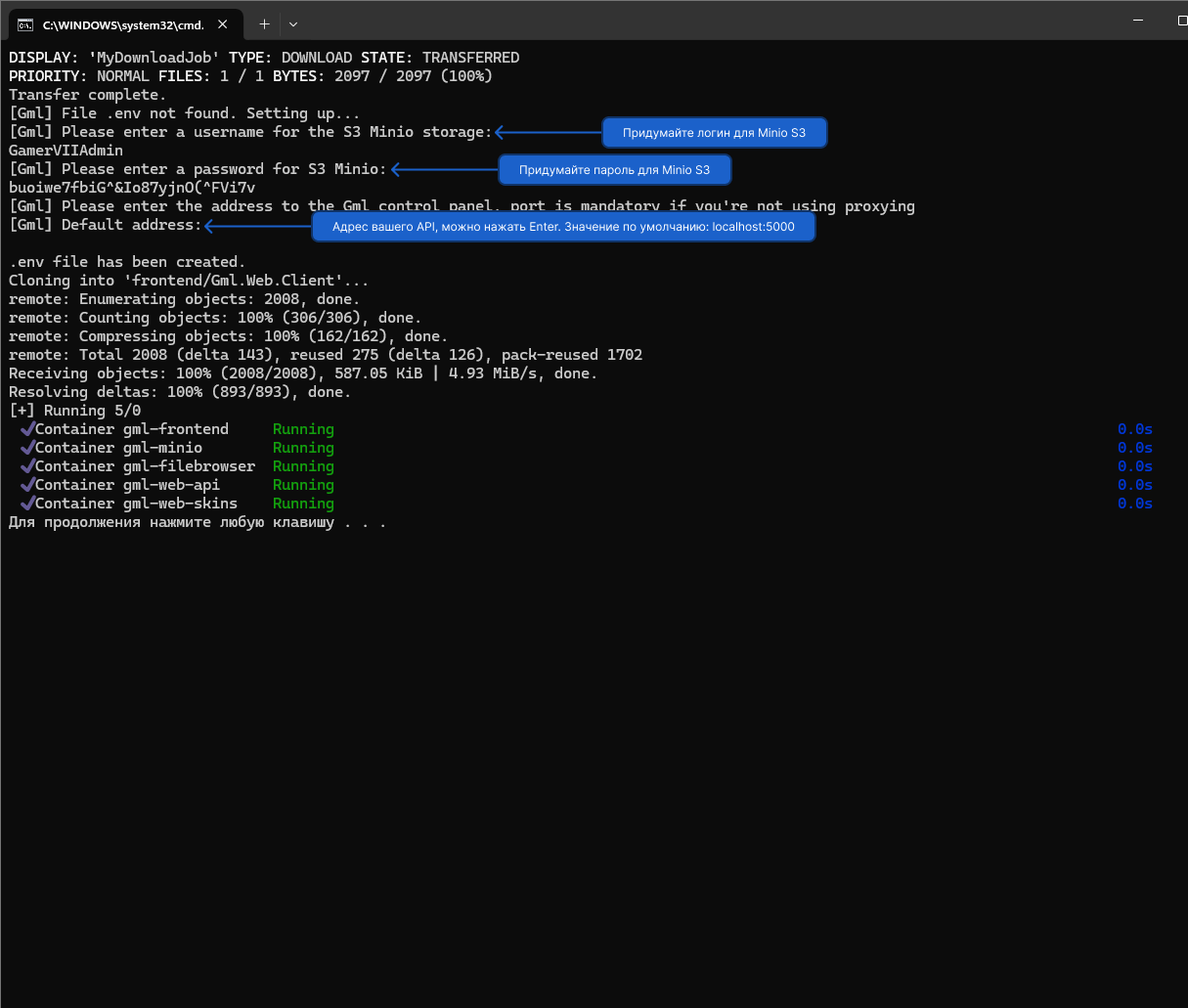This screenshot has width=1188, height=1008.
Task: Click the ".env file has been created." line
Action: tap(127, 262)
